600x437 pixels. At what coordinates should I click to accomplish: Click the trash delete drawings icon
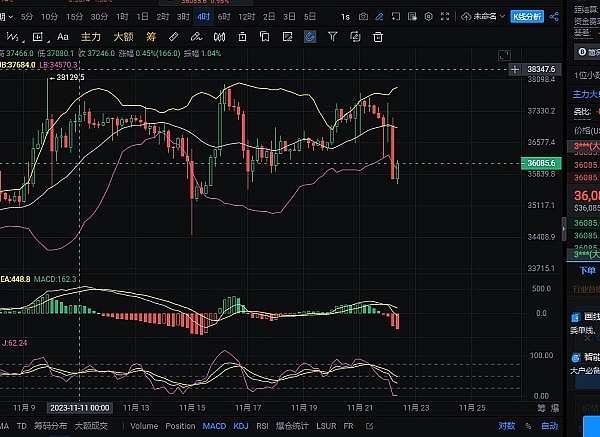[x=378, y=37]
